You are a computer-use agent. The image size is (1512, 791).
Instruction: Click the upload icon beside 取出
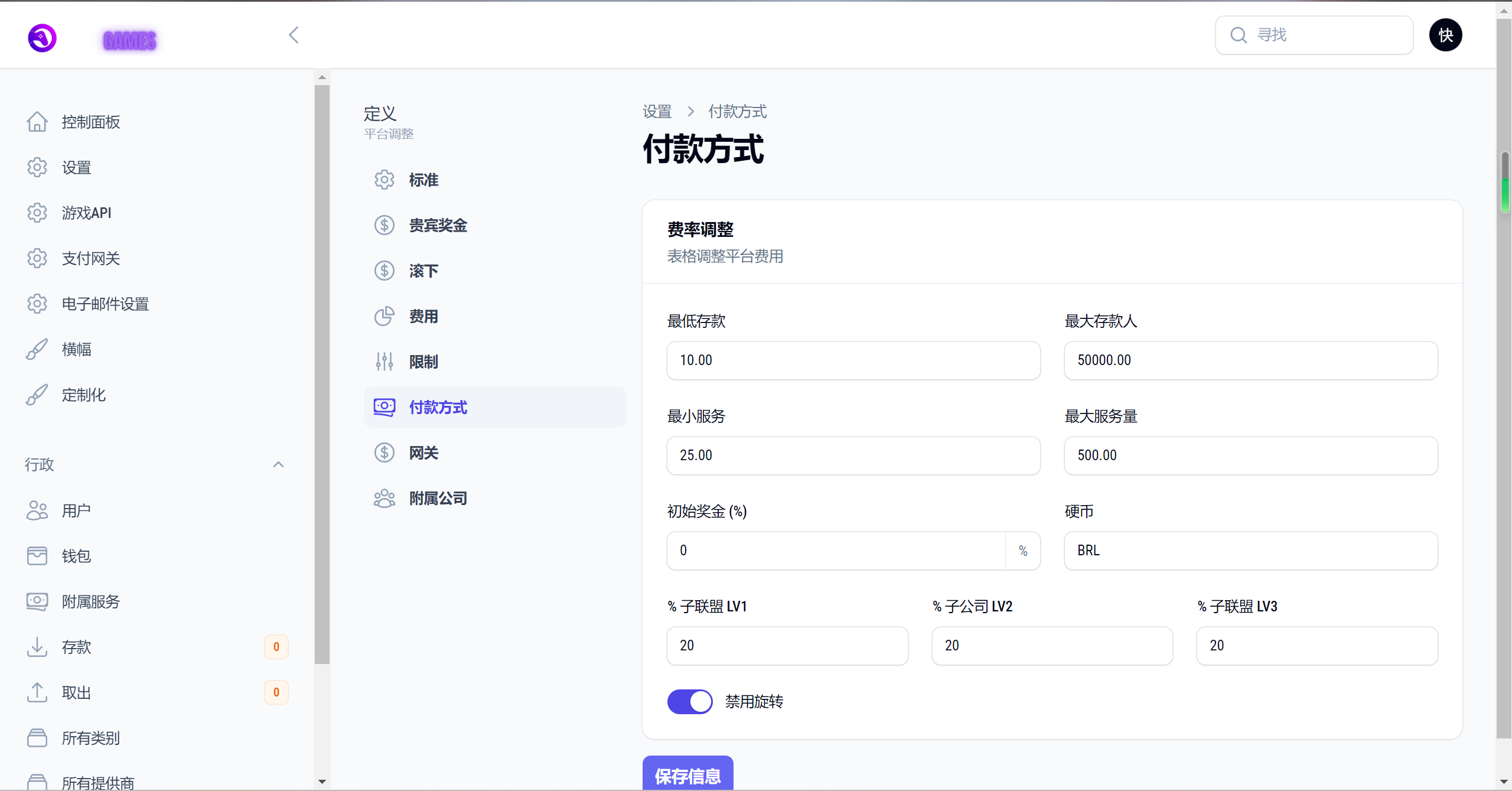click(37, 692)
